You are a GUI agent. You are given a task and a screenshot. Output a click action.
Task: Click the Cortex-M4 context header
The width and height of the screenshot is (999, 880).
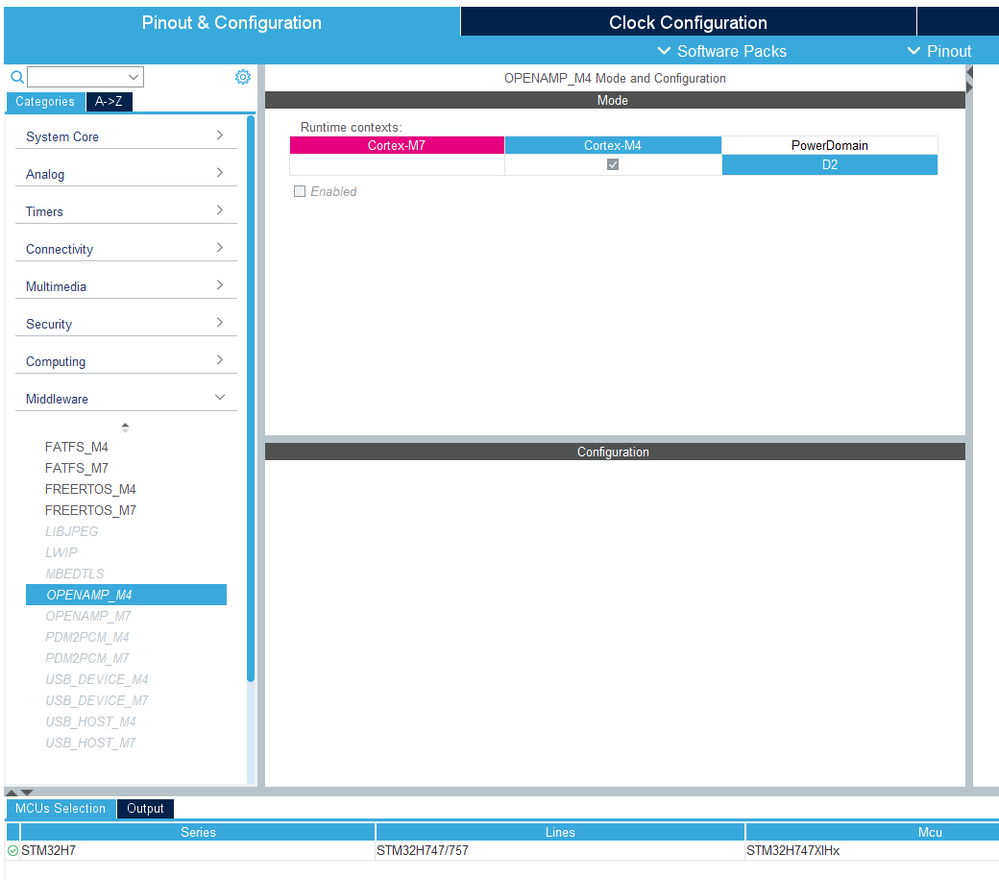pyautogui.click(x=613, y=145)
